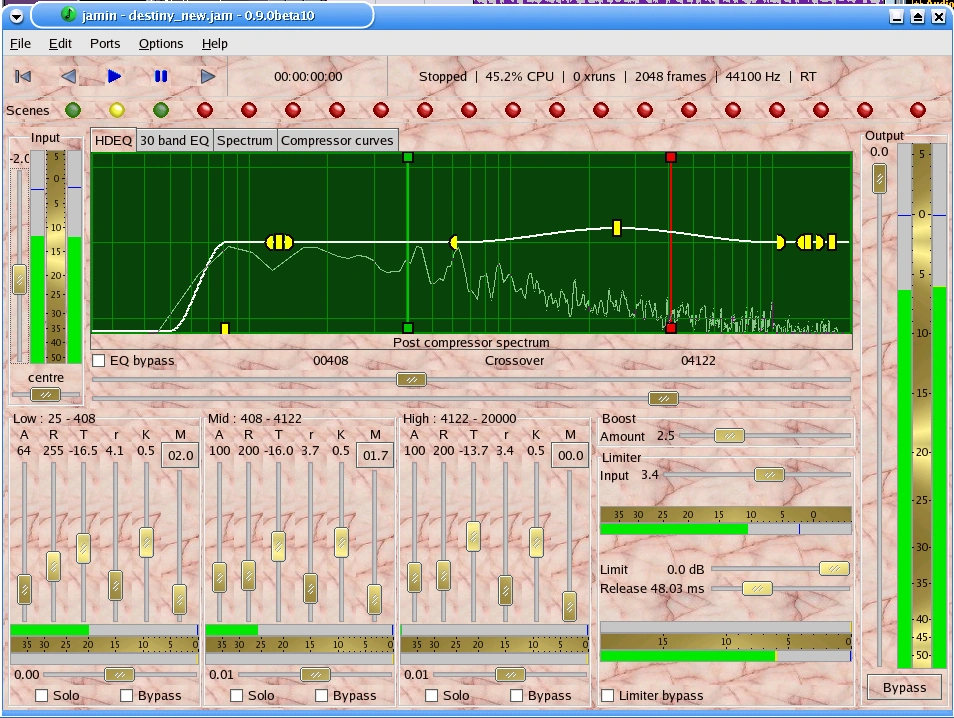Click the step forward arrow icon
The width and height of the screenshot is (954, 718).
click(207, 76)
